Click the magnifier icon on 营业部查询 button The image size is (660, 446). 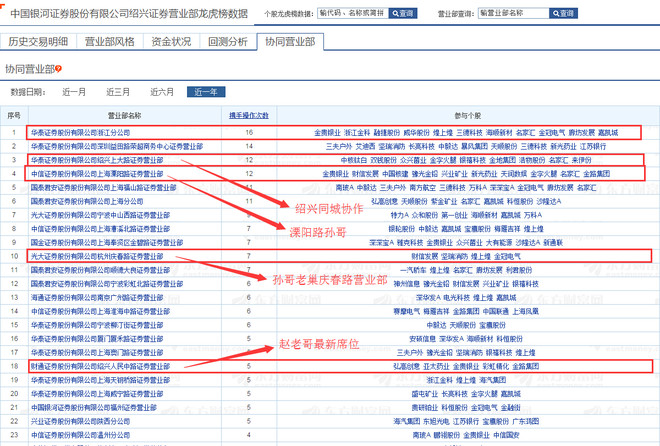pos(556,13)
